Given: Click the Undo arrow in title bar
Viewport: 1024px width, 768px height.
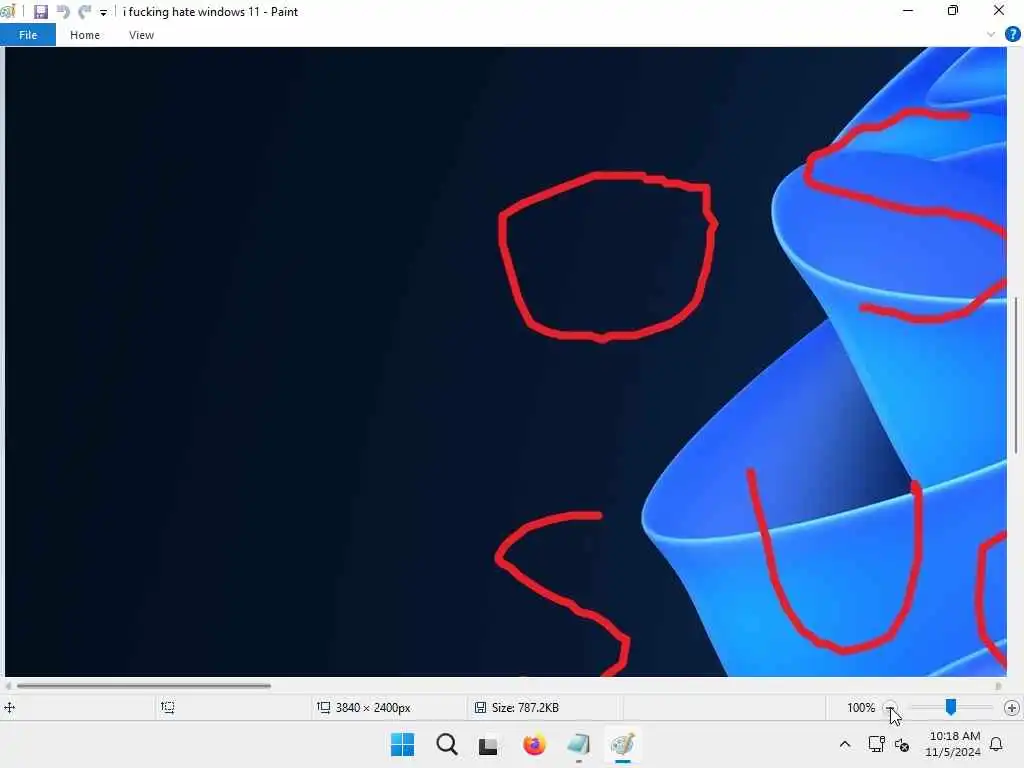Looking at the screenshot, I should click(x=63, y=12).
